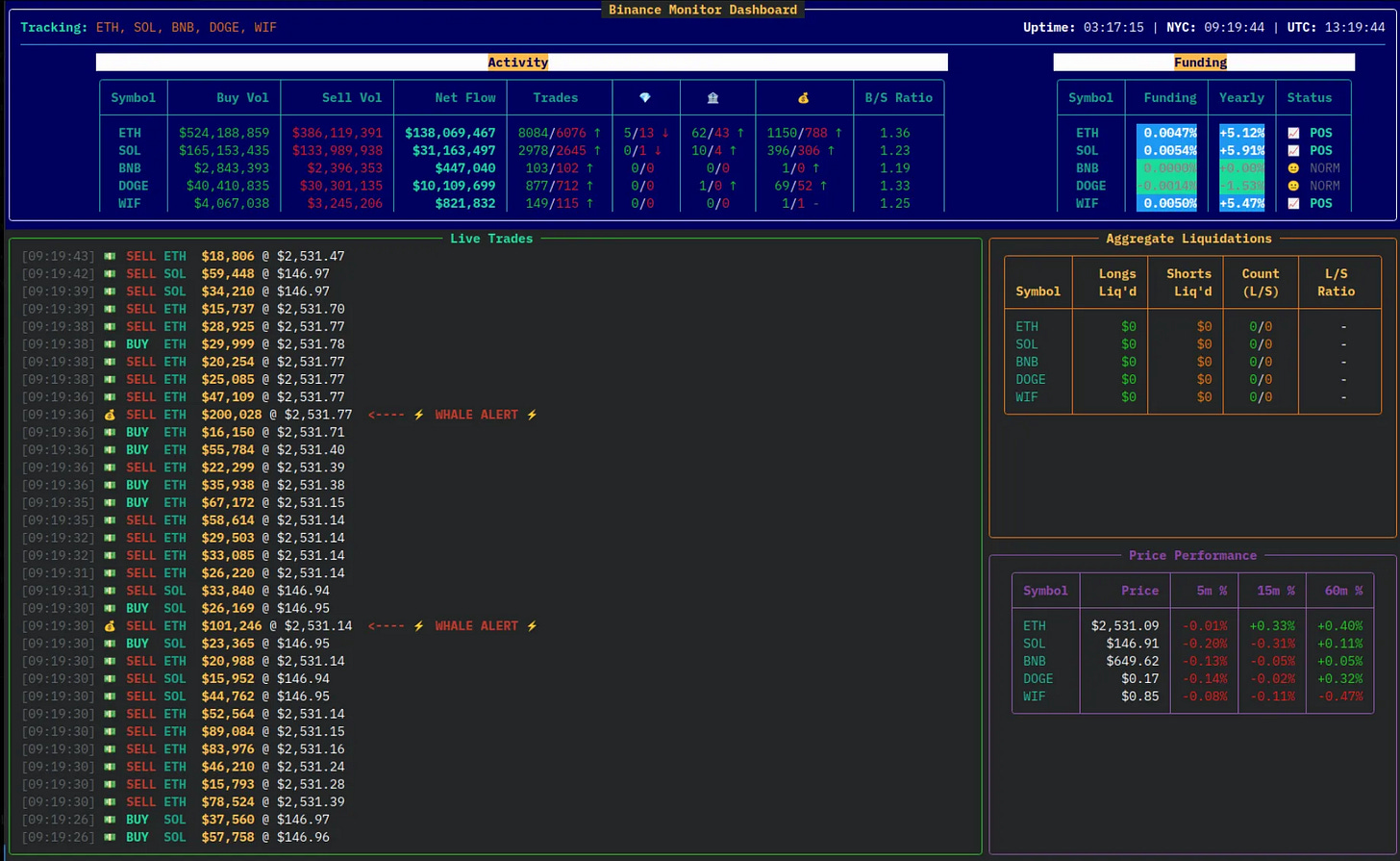Click the diamond icon column header
The width and height of the screenshot is (1400, 861).
(645, 97)
